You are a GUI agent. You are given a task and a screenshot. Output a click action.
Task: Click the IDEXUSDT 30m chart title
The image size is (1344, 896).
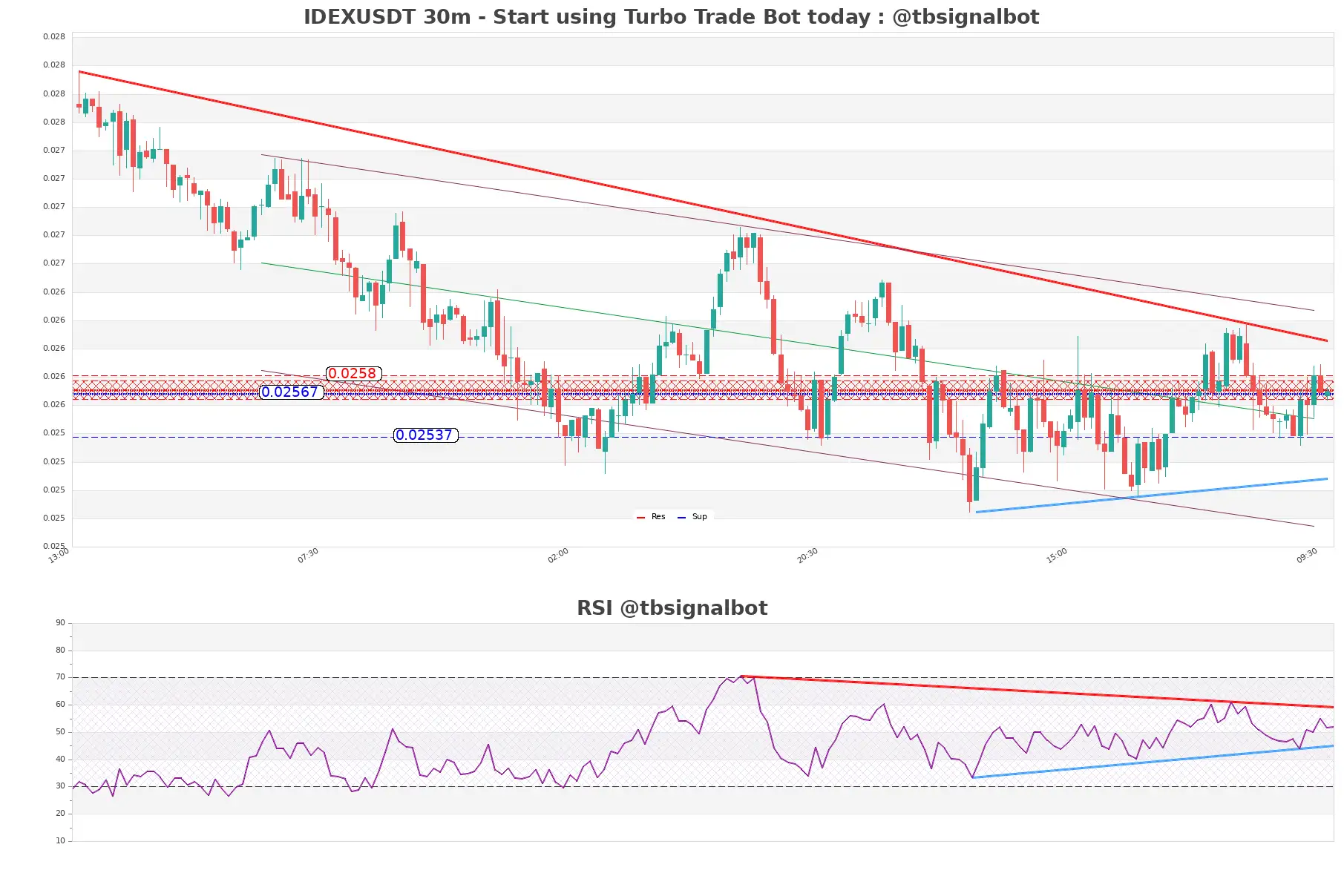coord(671,17)
